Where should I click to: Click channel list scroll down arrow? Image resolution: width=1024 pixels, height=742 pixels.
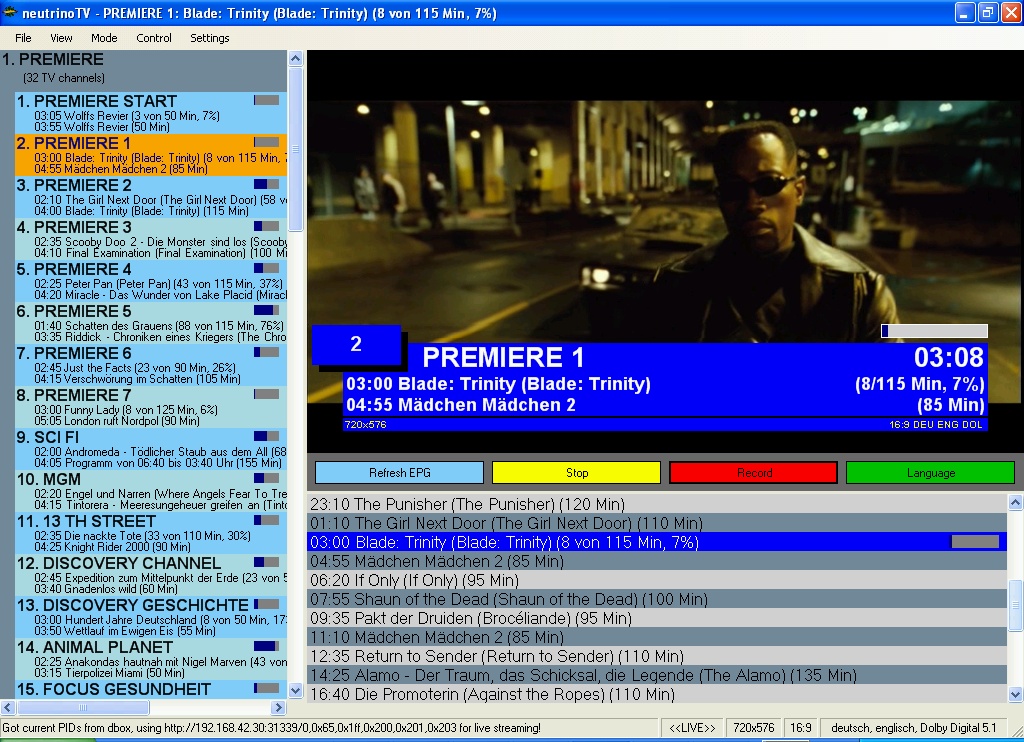295,690
